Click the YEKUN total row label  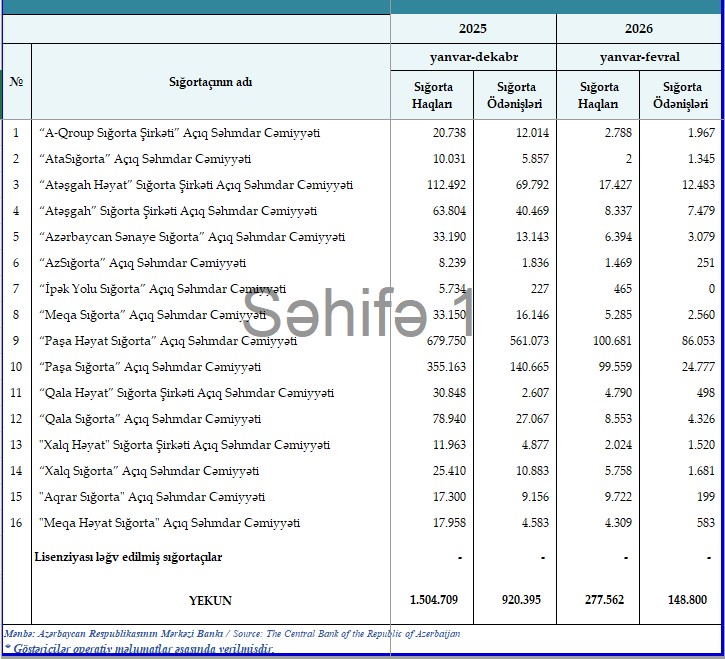(x=210, y=600)
